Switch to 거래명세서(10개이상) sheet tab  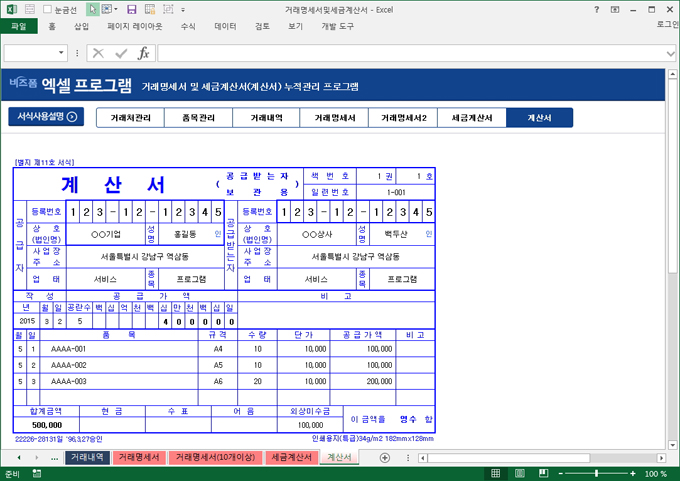[x=215, y=457]
